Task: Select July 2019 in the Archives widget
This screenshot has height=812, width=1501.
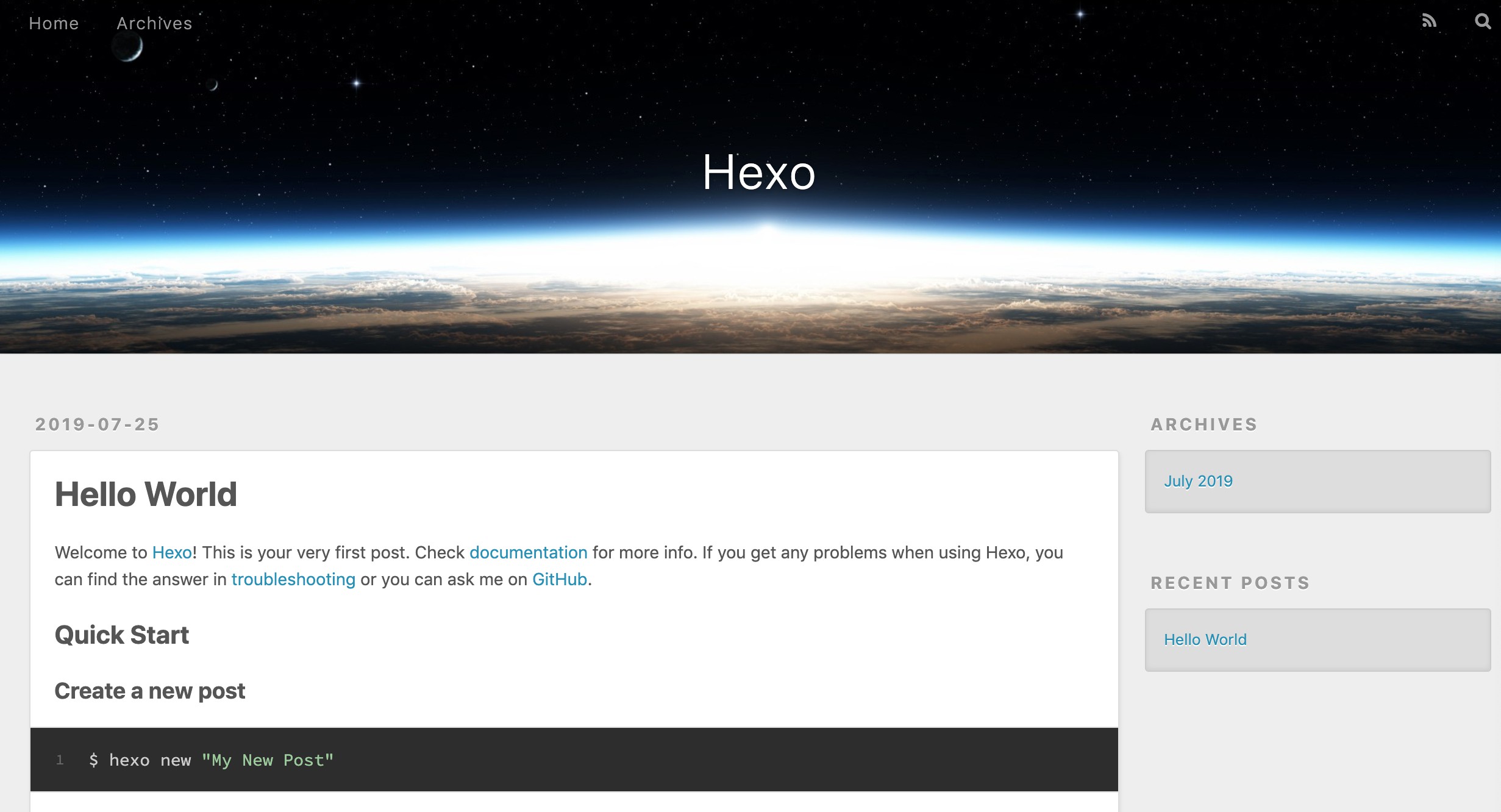Action: click(1198, 481)
